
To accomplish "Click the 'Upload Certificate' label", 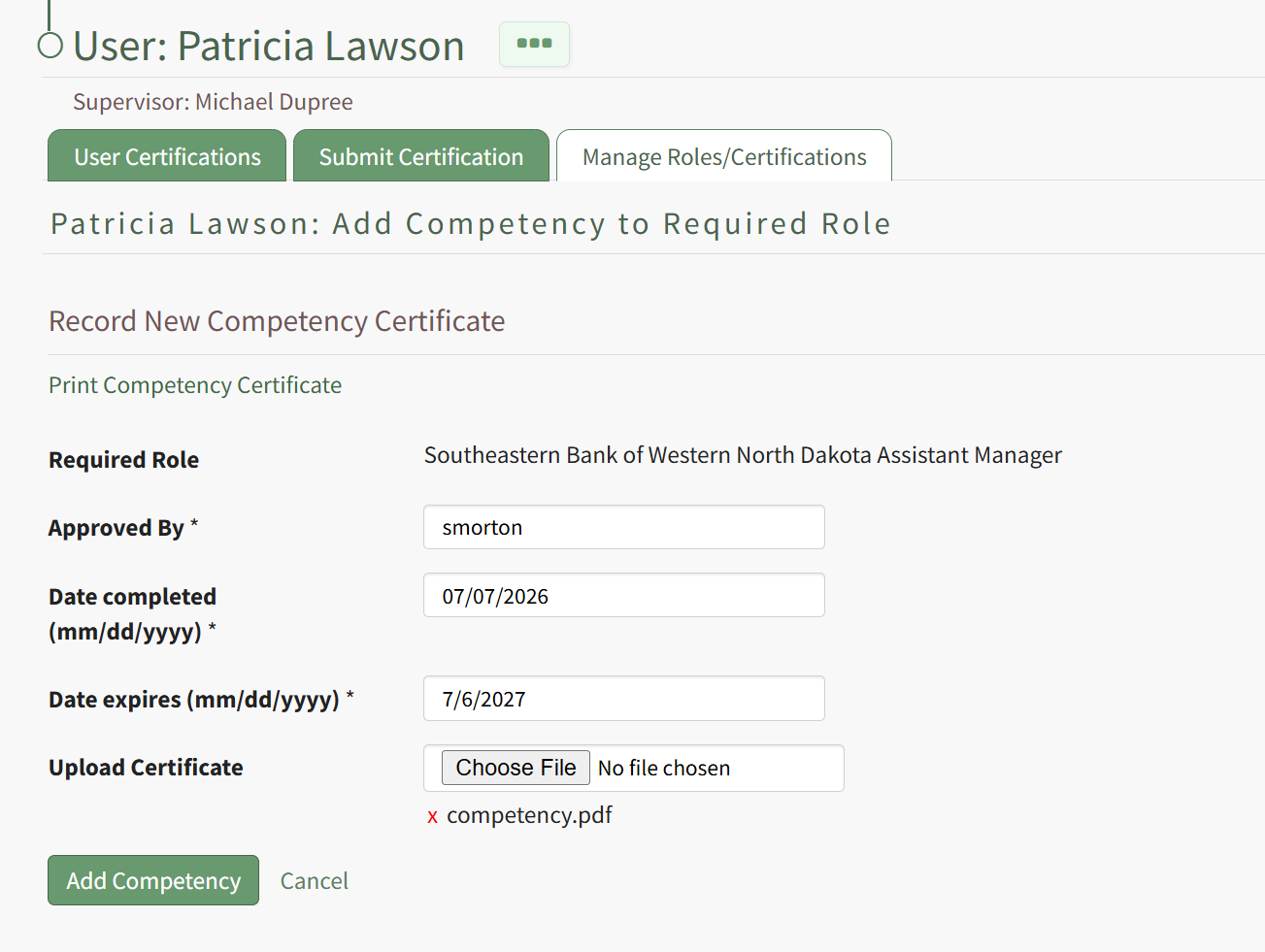I will [x=146, y=768].
